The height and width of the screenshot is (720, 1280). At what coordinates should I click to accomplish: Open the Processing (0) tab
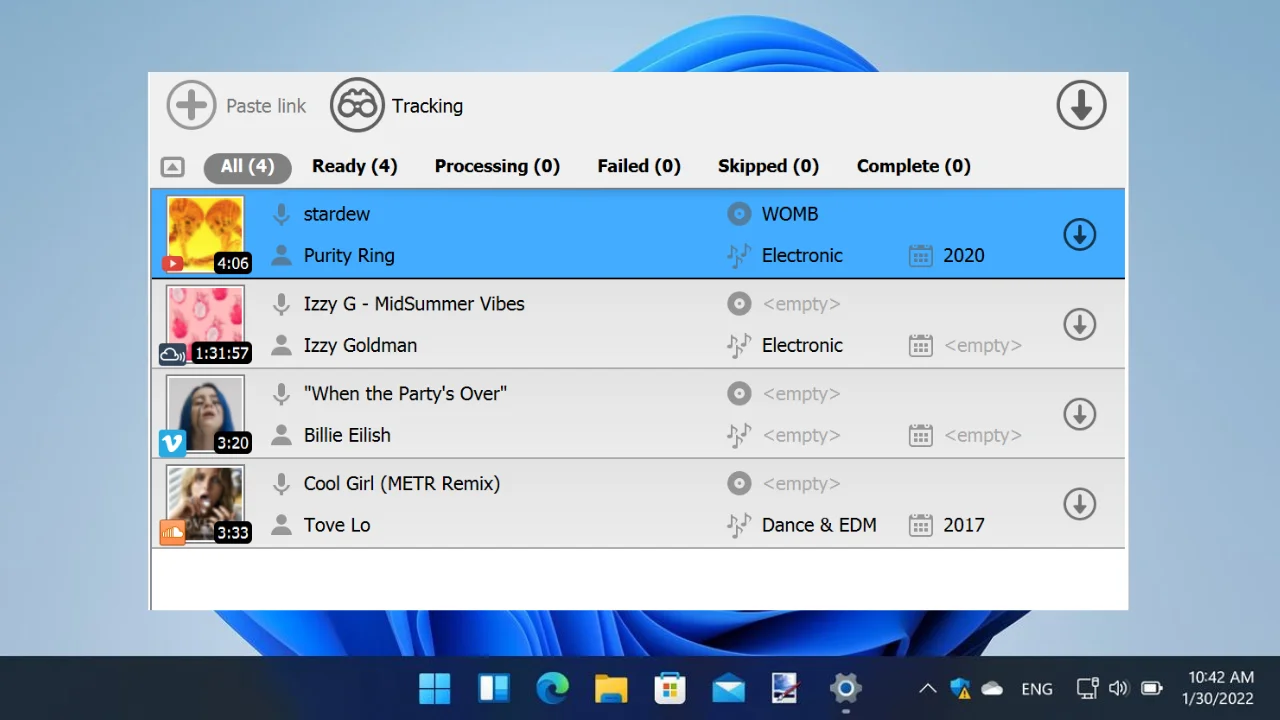(497, 167)
